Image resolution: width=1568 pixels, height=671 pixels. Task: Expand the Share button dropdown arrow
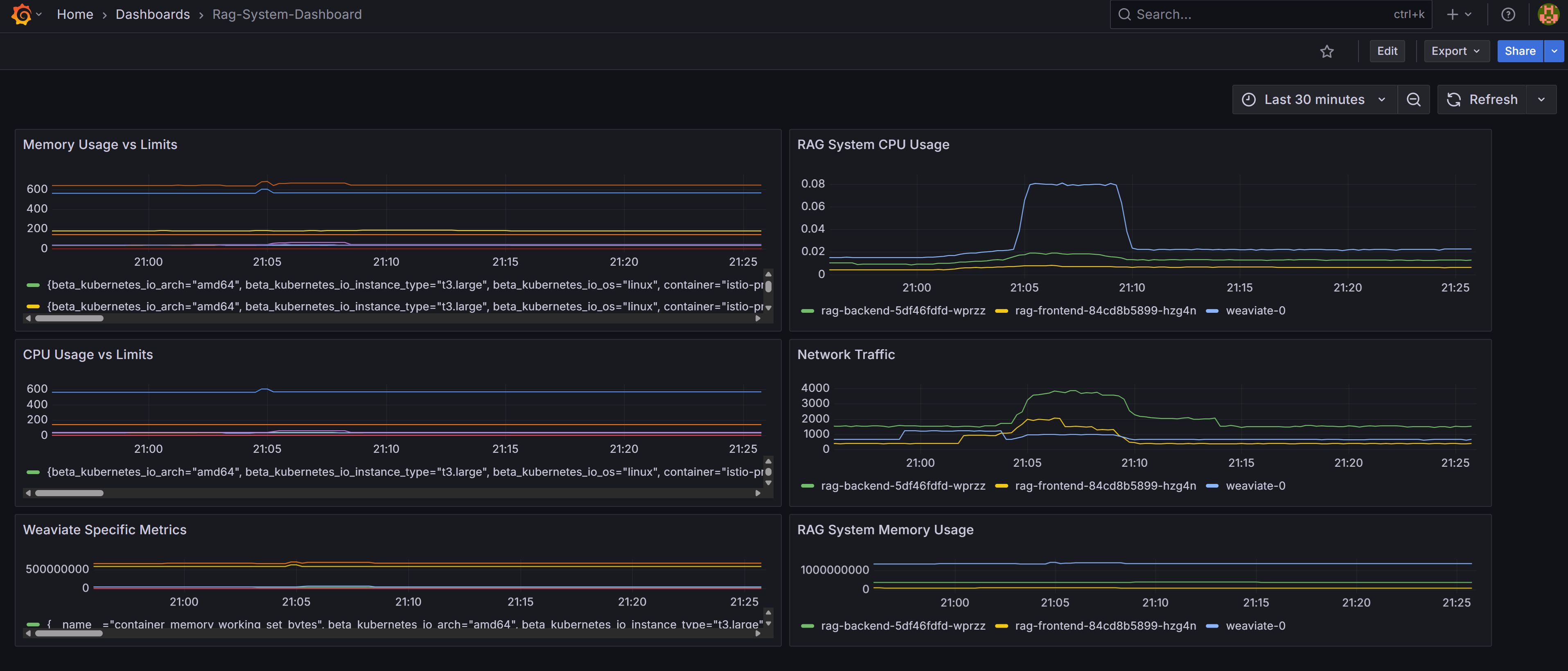(x=1554, y=51)
